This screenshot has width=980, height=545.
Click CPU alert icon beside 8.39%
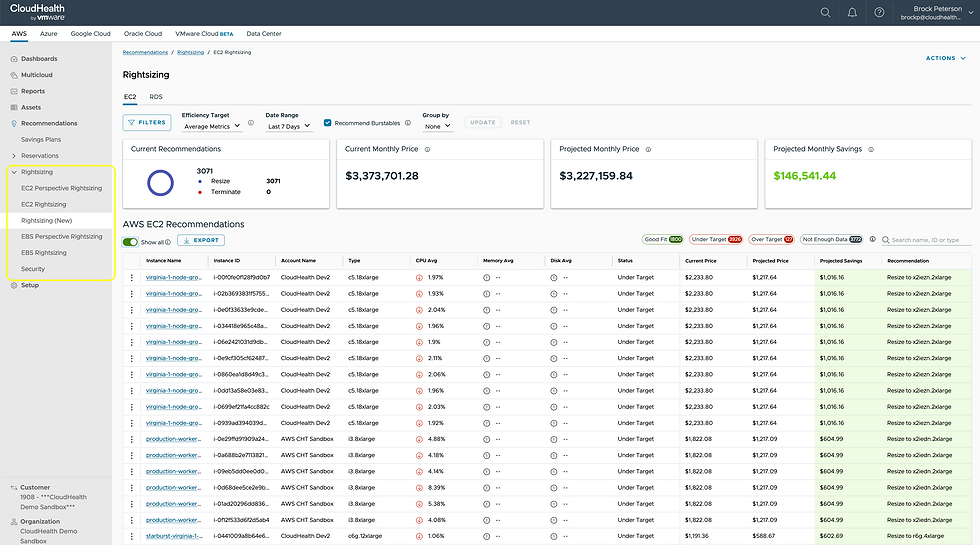point(419,488)
